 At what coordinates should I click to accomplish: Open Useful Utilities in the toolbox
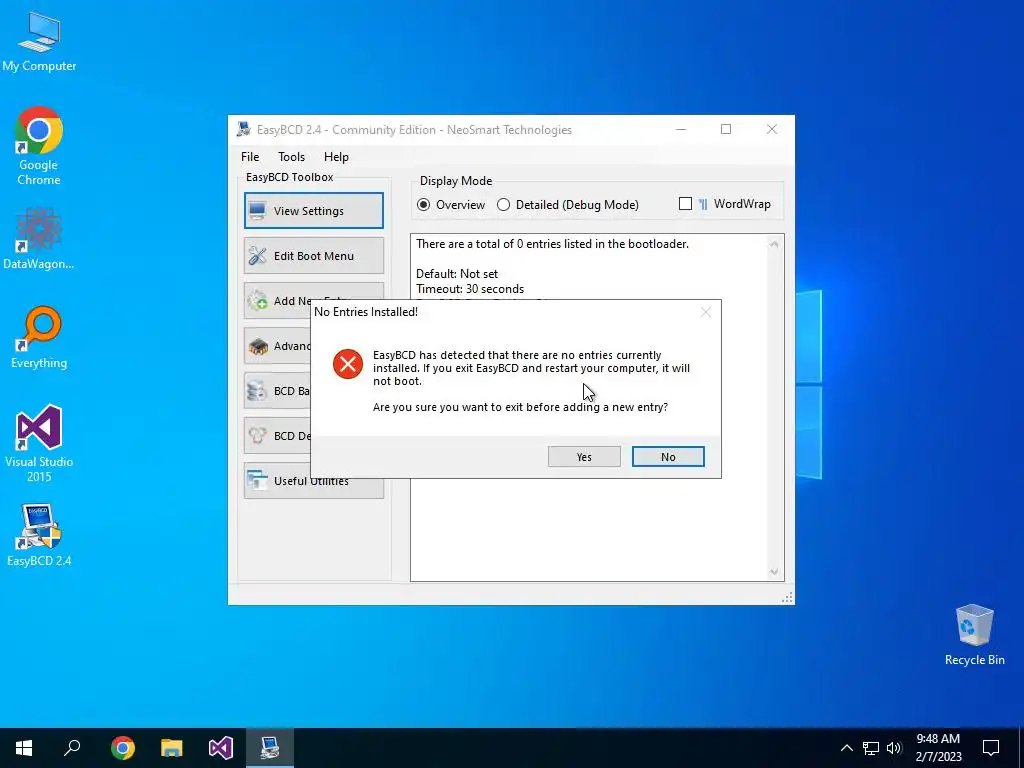point(313,481)
